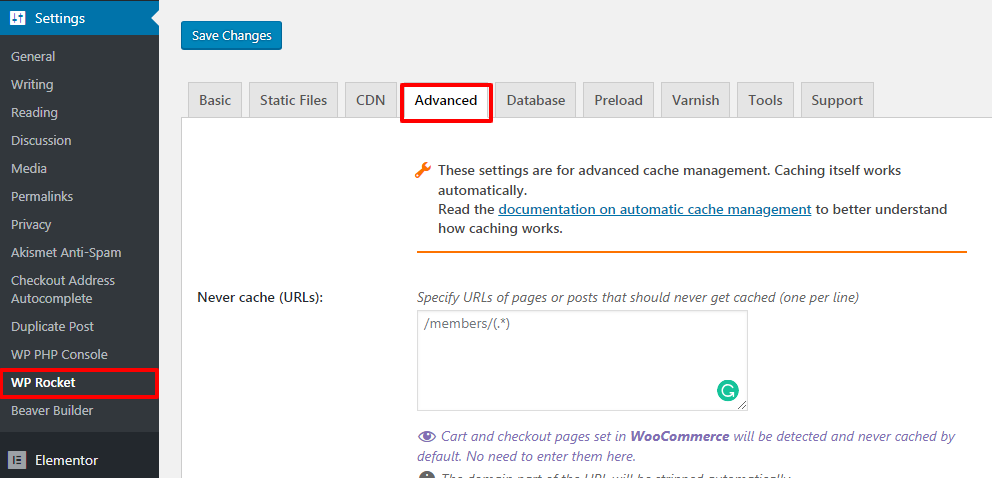Click the orange wrench icon
Viewport: 992px width, 478px height.
pyautogui.click(x=423, y=170)
